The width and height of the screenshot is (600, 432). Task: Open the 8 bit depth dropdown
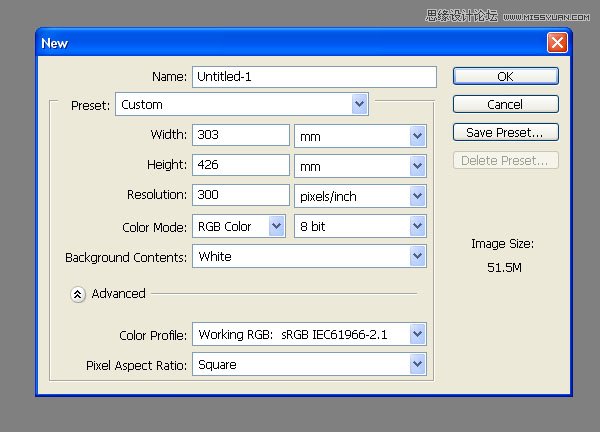click(360, 226)
